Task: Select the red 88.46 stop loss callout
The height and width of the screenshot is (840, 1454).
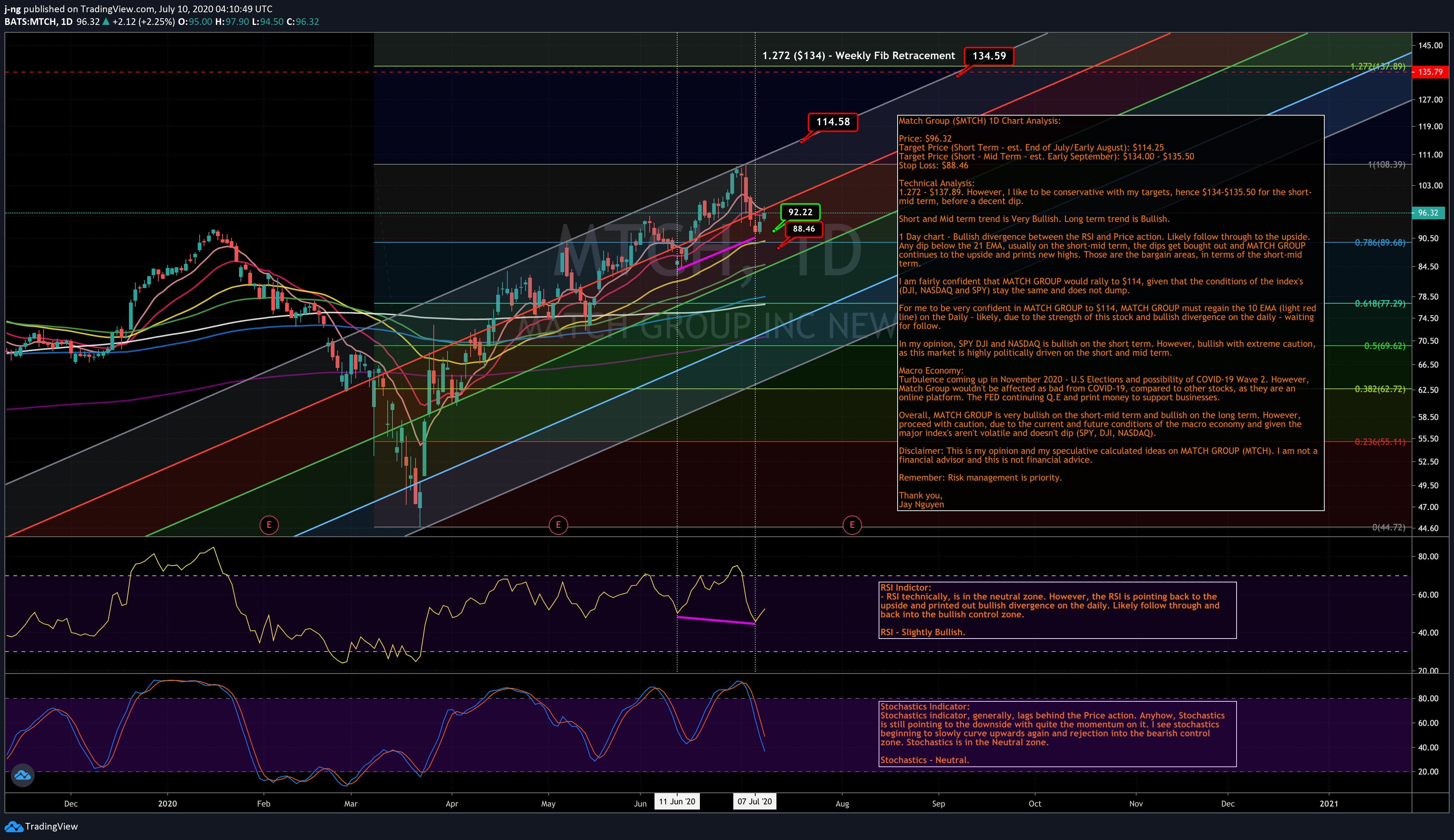Action: click(804, 229)
